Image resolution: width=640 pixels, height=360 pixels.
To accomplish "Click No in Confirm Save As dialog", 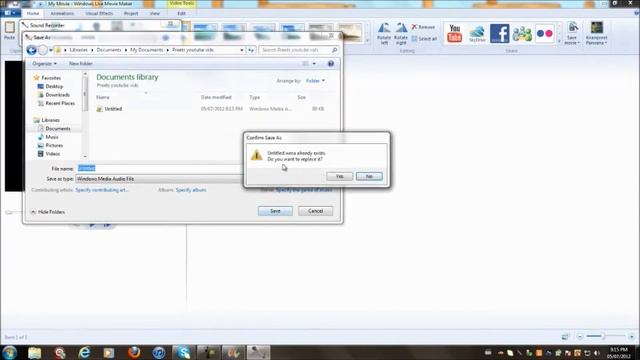I will [369, 176].
